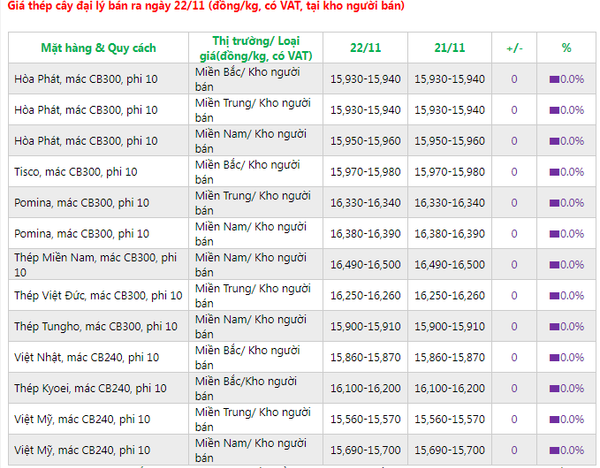600x468 pixels.
Task: Select the 22/11 price '16,330-16,340' for Pomina
Action: pos(365,203)
